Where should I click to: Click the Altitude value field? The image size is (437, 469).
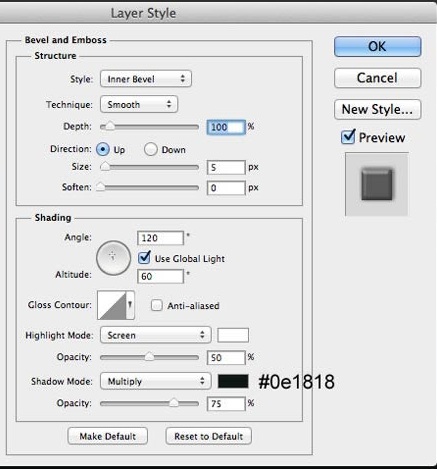point(160,276)
